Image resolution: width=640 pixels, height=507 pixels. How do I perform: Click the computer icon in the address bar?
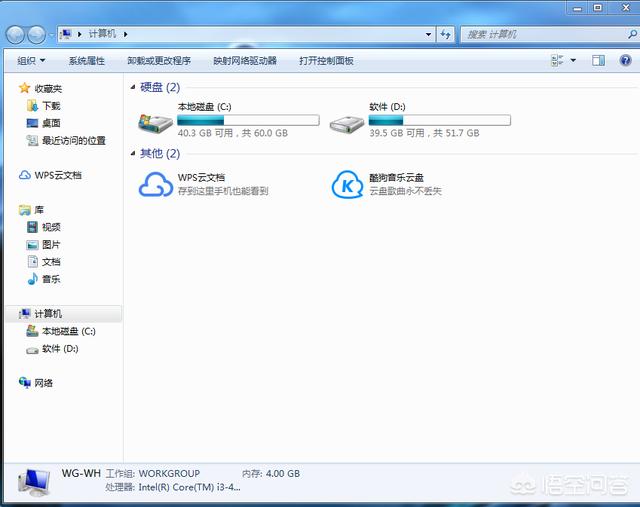65,34
